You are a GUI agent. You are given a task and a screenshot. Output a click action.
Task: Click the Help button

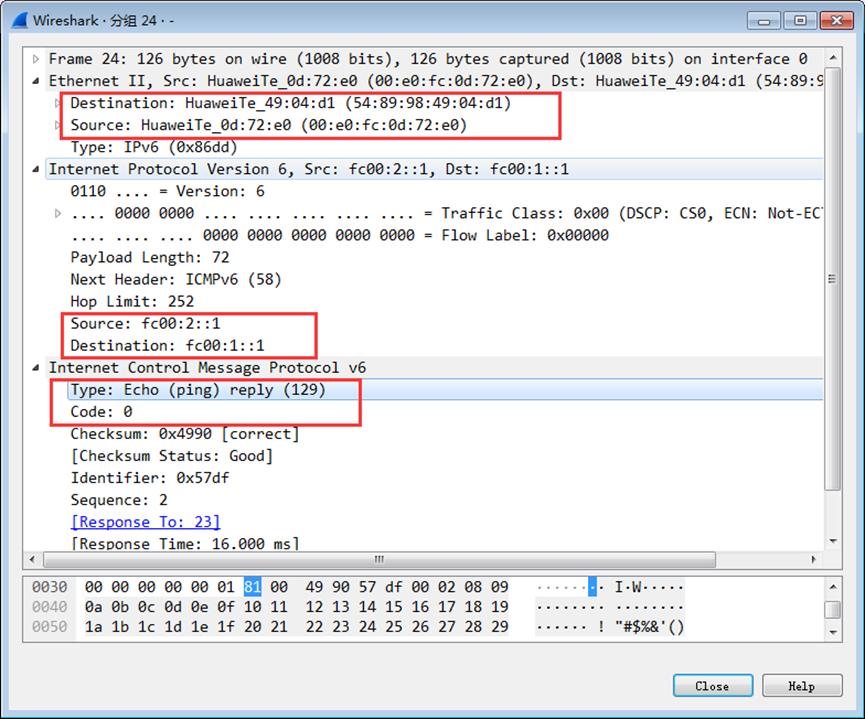tap(802, 686)
